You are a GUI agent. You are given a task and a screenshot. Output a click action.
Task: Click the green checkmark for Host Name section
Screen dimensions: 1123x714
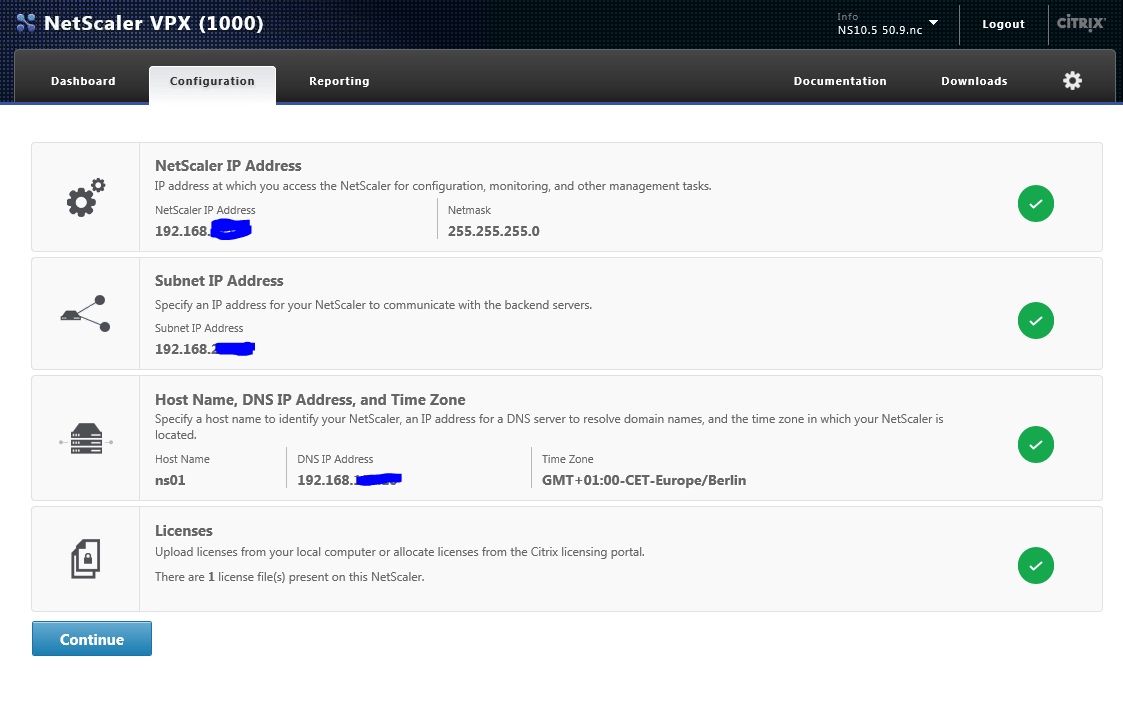click(x=1036, y=444)
